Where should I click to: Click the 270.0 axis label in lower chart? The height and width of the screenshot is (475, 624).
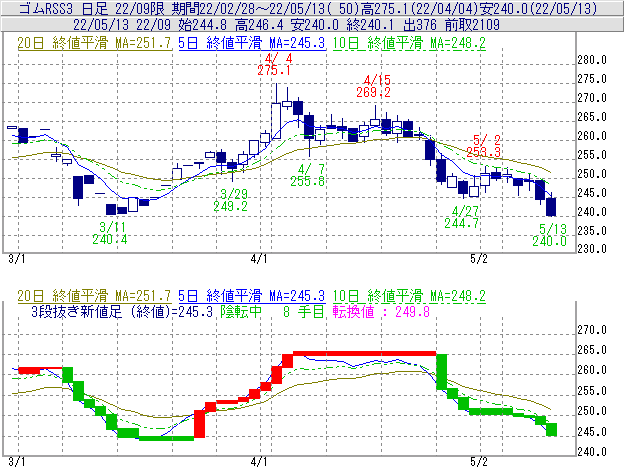coord(592,330)
